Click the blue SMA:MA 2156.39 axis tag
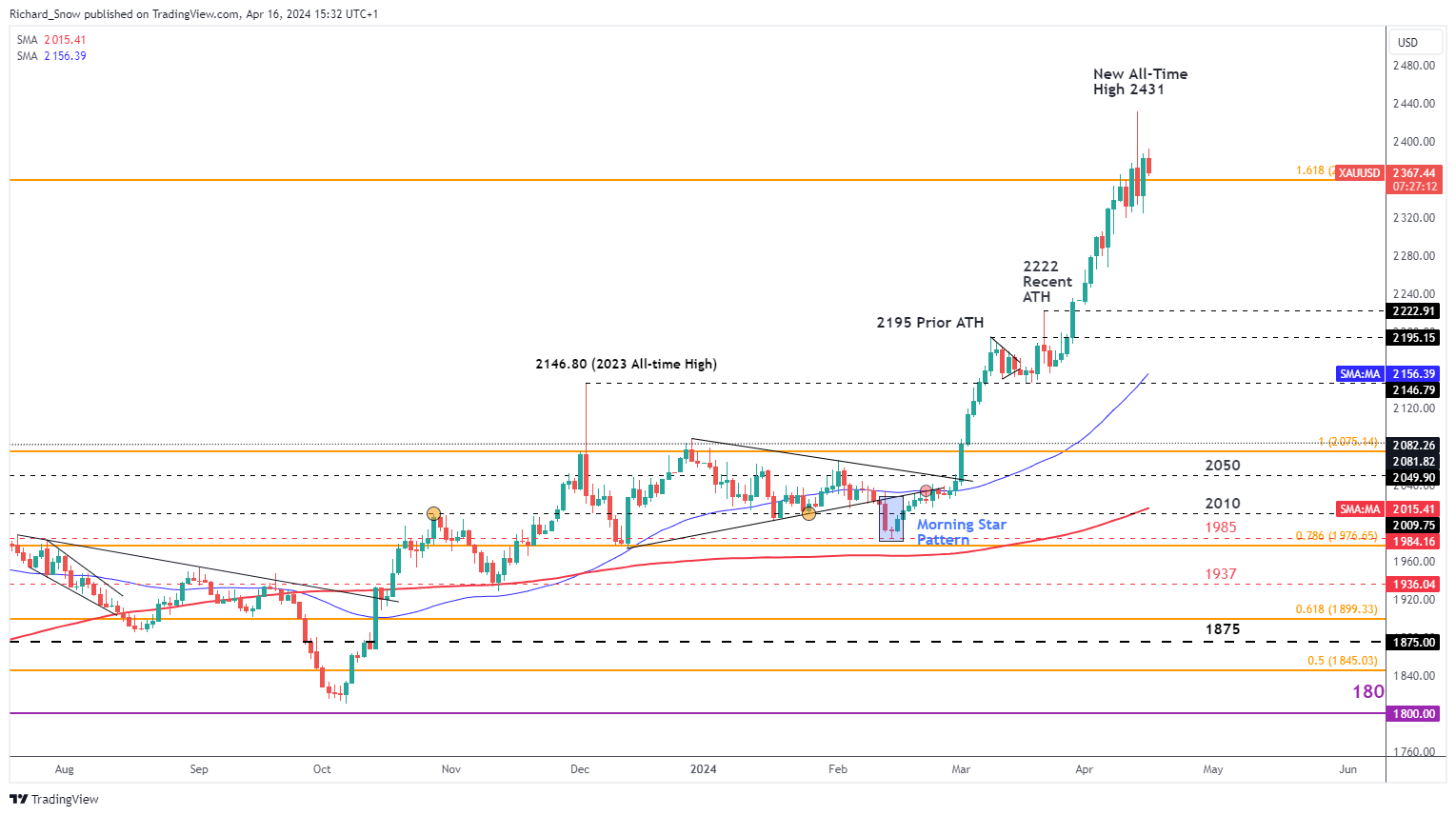This screenshot has width=1456, height=816. (1389, 374)
